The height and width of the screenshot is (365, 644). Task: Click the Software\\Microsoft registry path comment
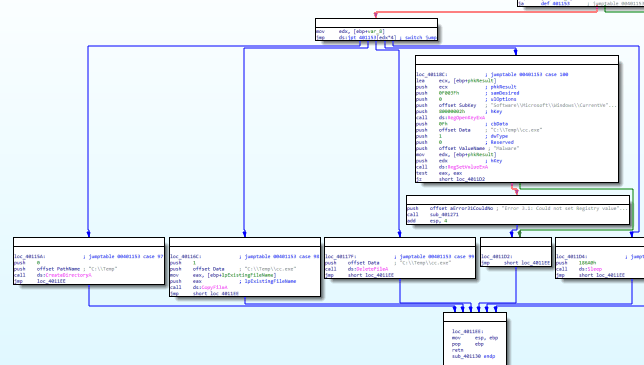pyautogui.click(x=554, y=105)
